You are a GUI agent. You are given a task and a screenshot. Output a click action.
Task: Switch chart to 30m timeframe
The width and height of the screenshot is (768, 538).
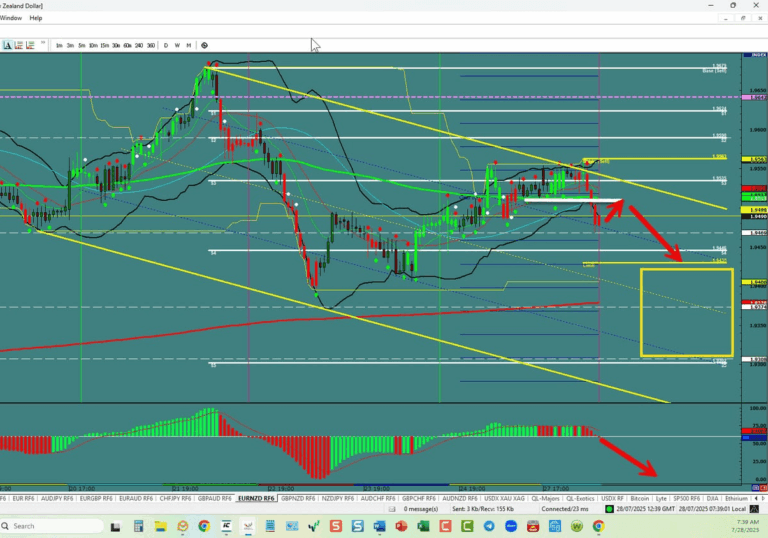click(116, 45)
